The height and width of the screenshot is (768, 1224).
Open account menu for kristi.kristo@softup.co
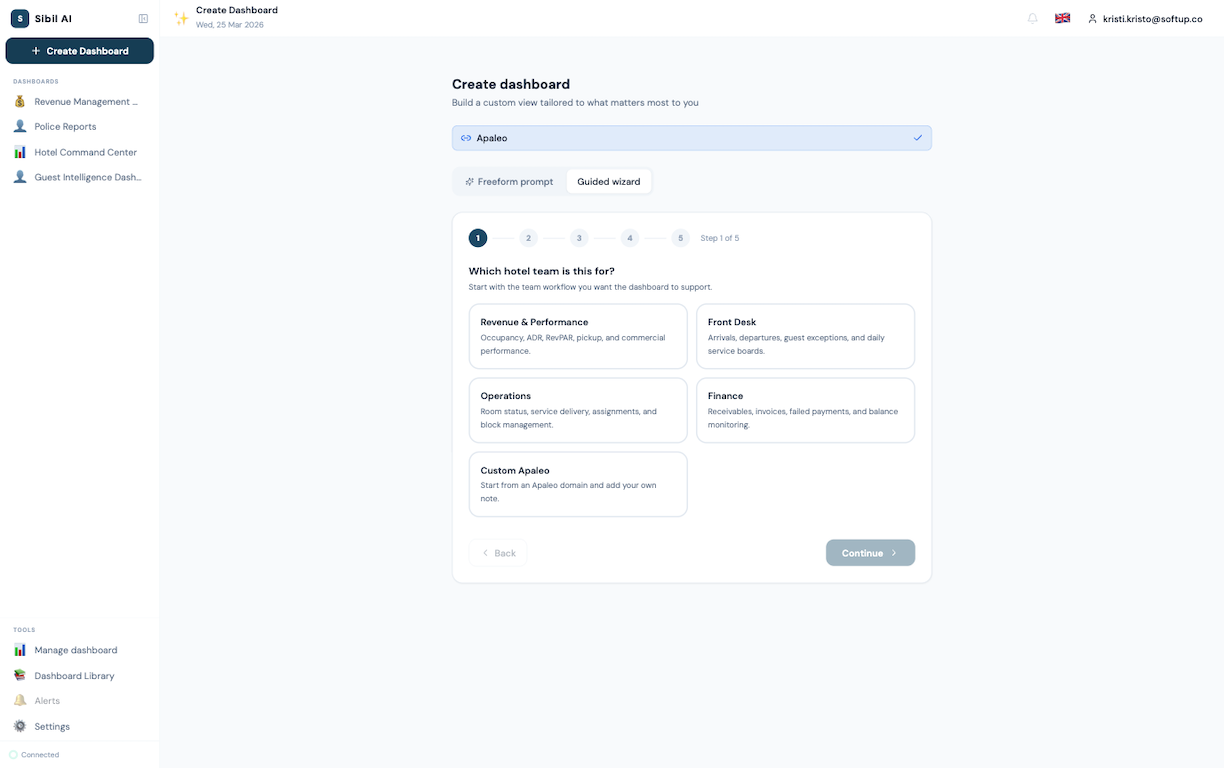[1144, 18]
